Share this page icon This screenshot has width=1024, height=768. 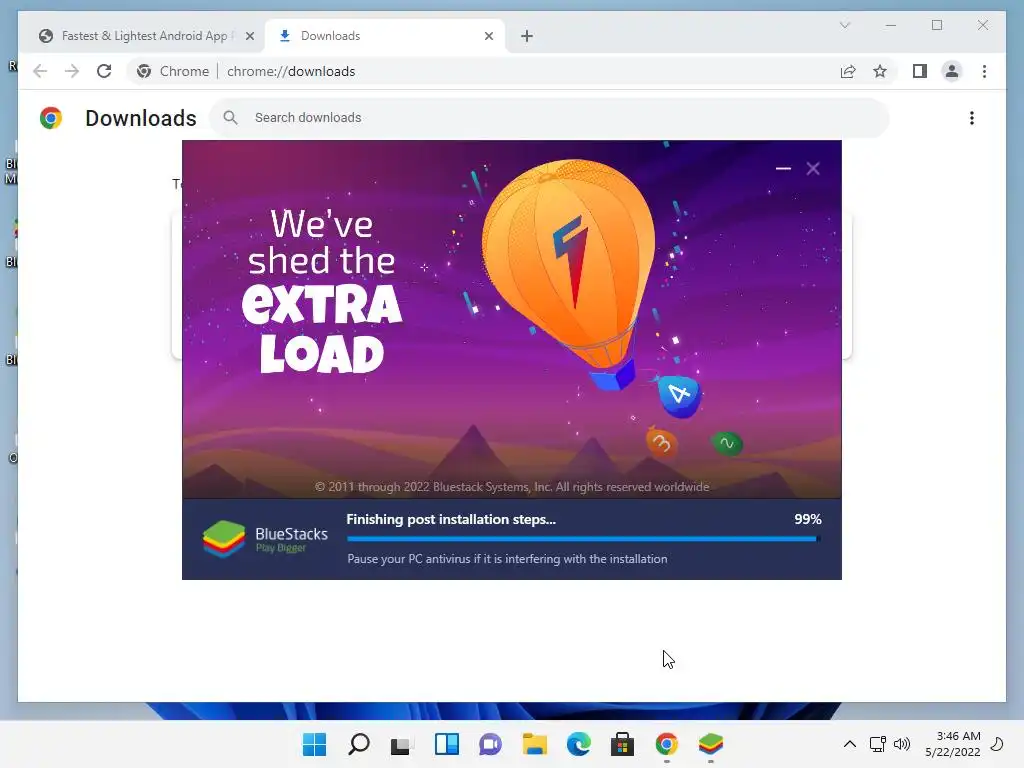coord(848,71)
